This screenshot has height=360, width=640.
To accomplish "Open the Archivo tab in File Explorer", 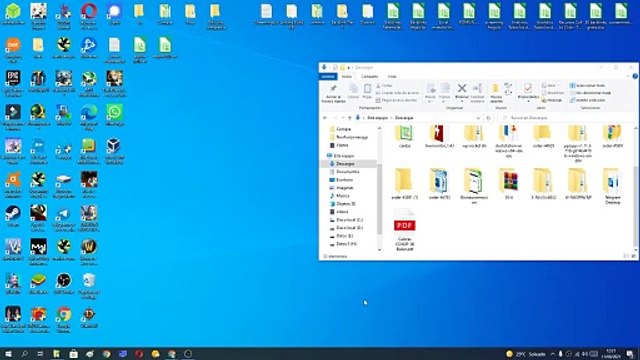I will click(328, 76).
